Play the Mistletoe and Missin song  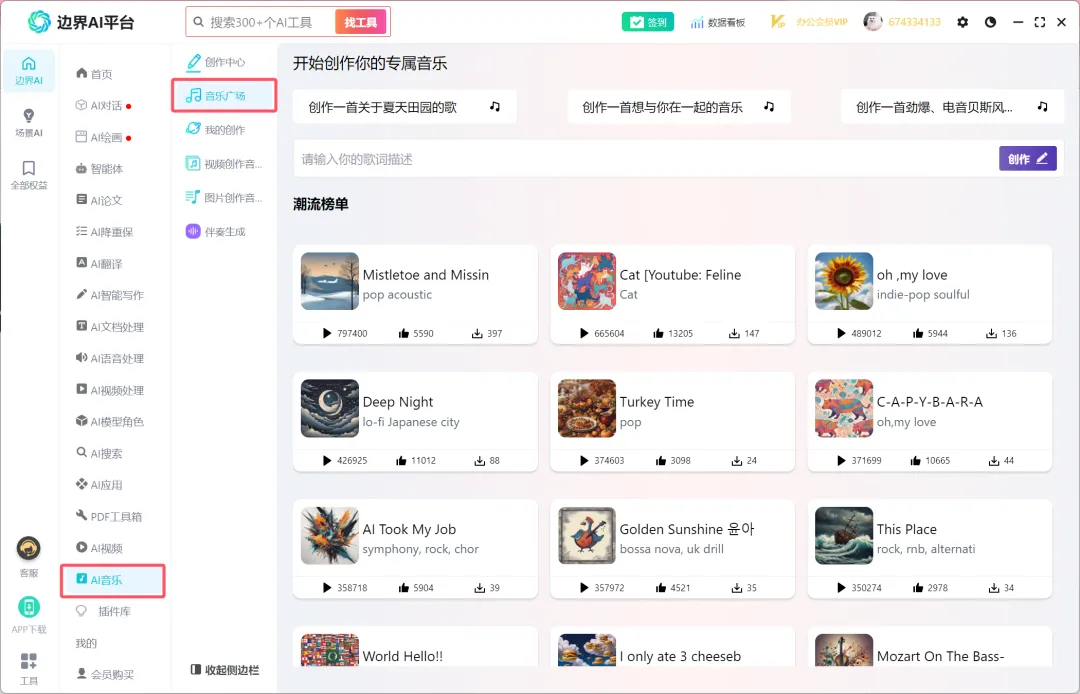[x=327, y=333]
